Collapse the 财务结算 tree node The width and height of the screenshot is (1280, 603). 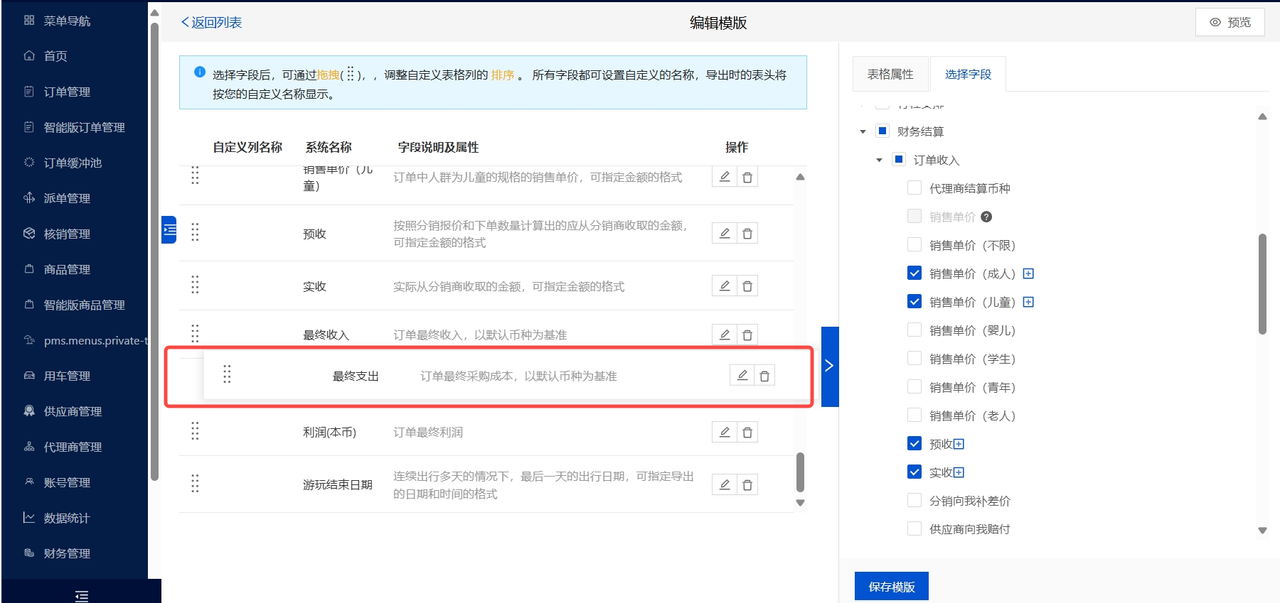(x=863, y=132)
